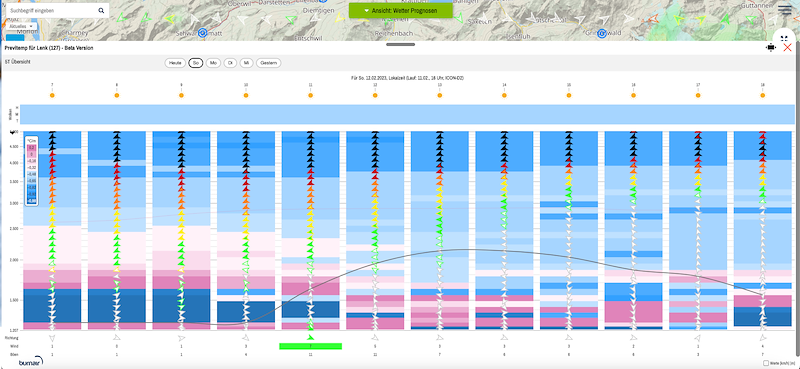Open the Aktuelles dropdown on the map
The width and height of the screenshot is (800, 369).
pos(21,26)
